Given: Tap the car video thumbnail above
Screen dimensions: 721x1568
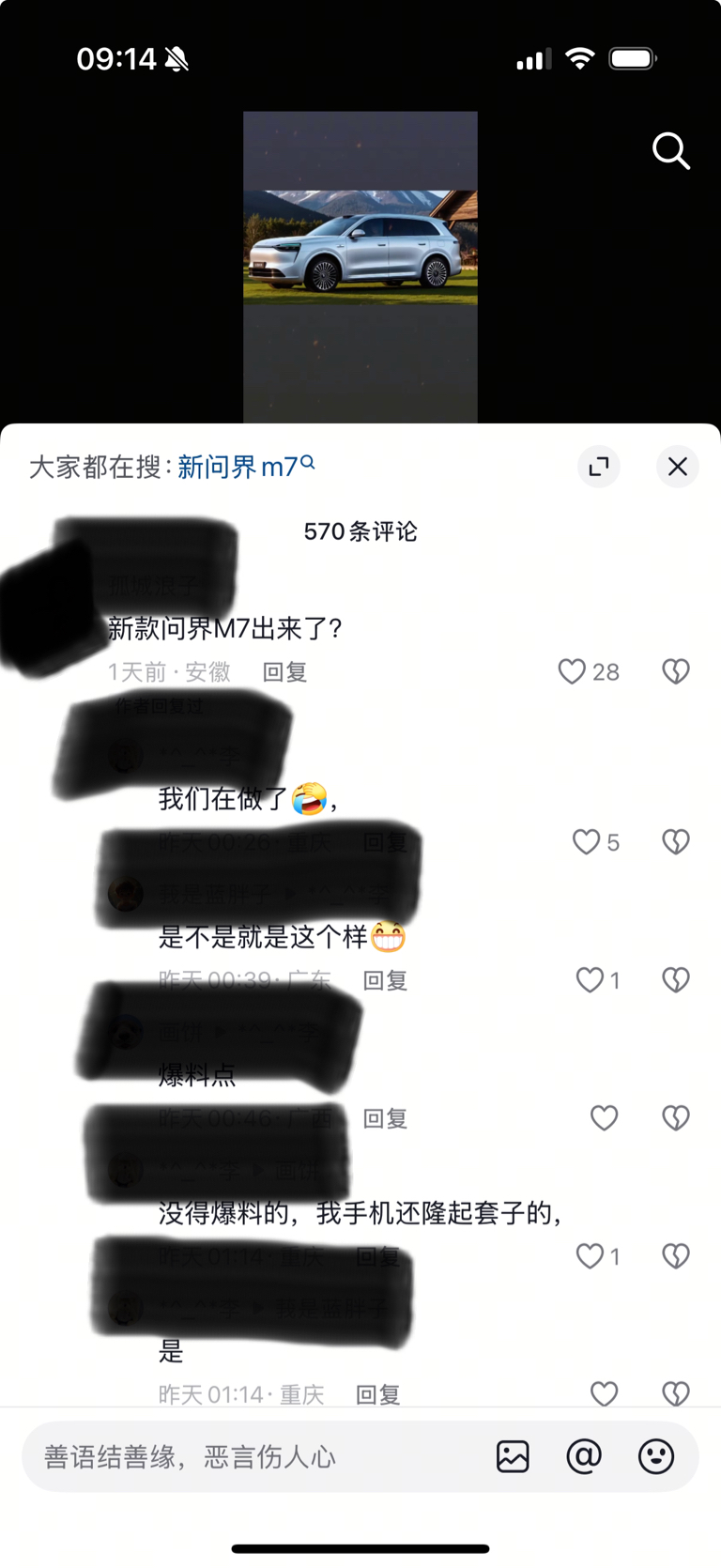Looking at the screenshot, I should point(360,268).
